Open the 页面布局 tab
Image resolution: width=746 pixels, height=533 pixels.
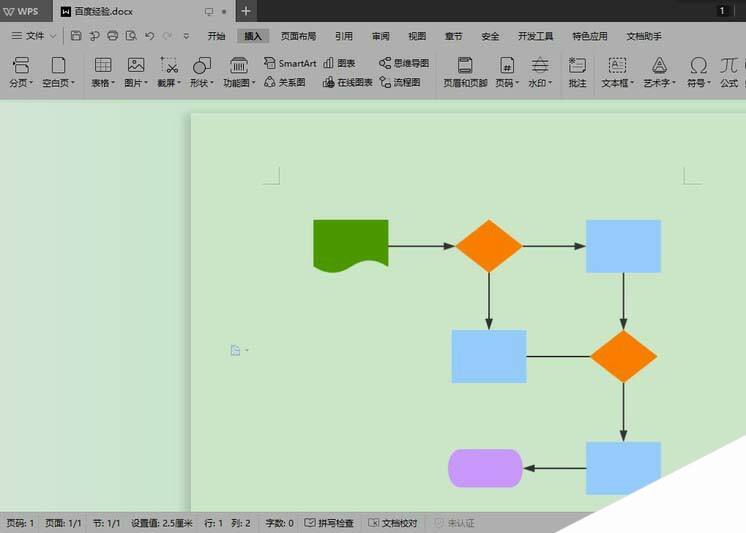click(298, 36)
